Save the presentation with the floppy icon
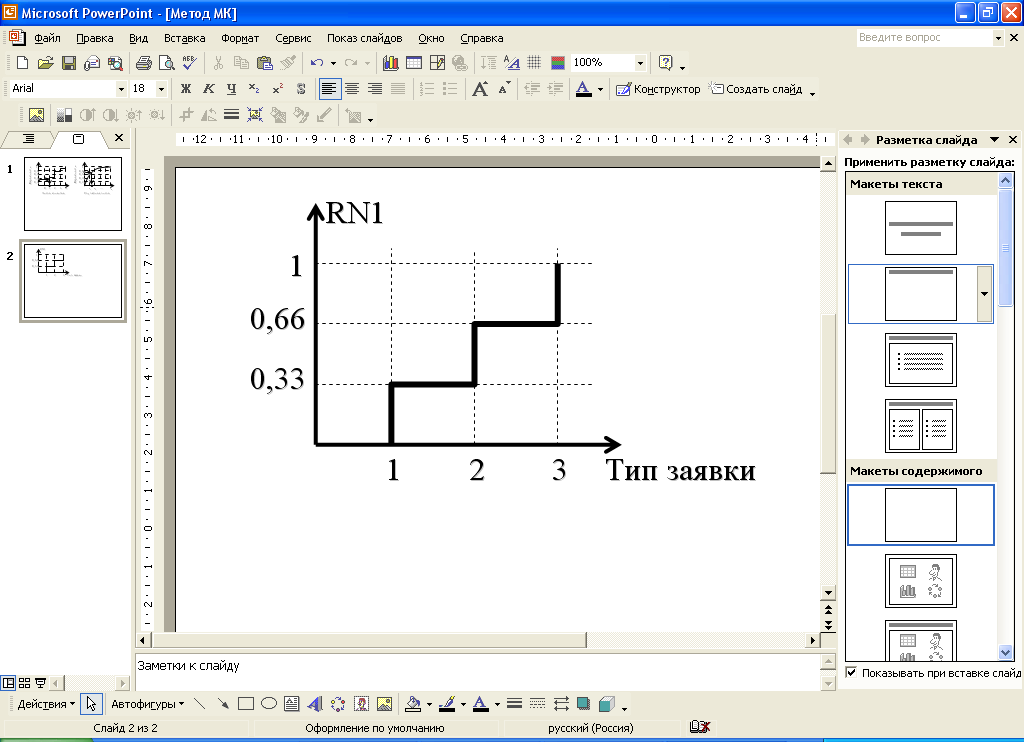 [x=69, y=63]
